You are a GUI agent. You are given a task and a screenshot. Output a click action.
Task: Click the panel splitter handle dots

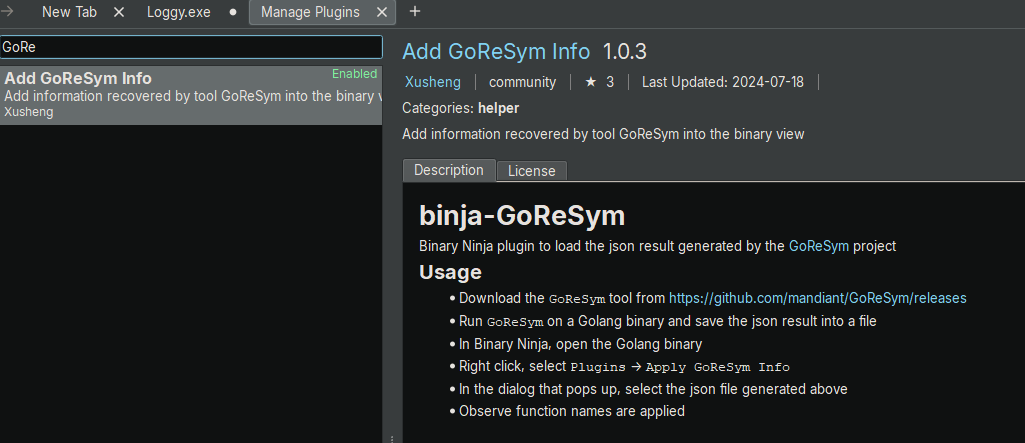pyautogui.click(x=392, y=439)
